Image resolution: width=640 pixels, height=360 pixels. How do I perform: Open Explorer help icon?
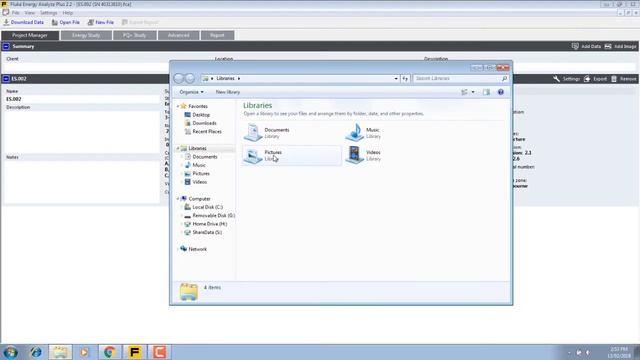[501, 92]
